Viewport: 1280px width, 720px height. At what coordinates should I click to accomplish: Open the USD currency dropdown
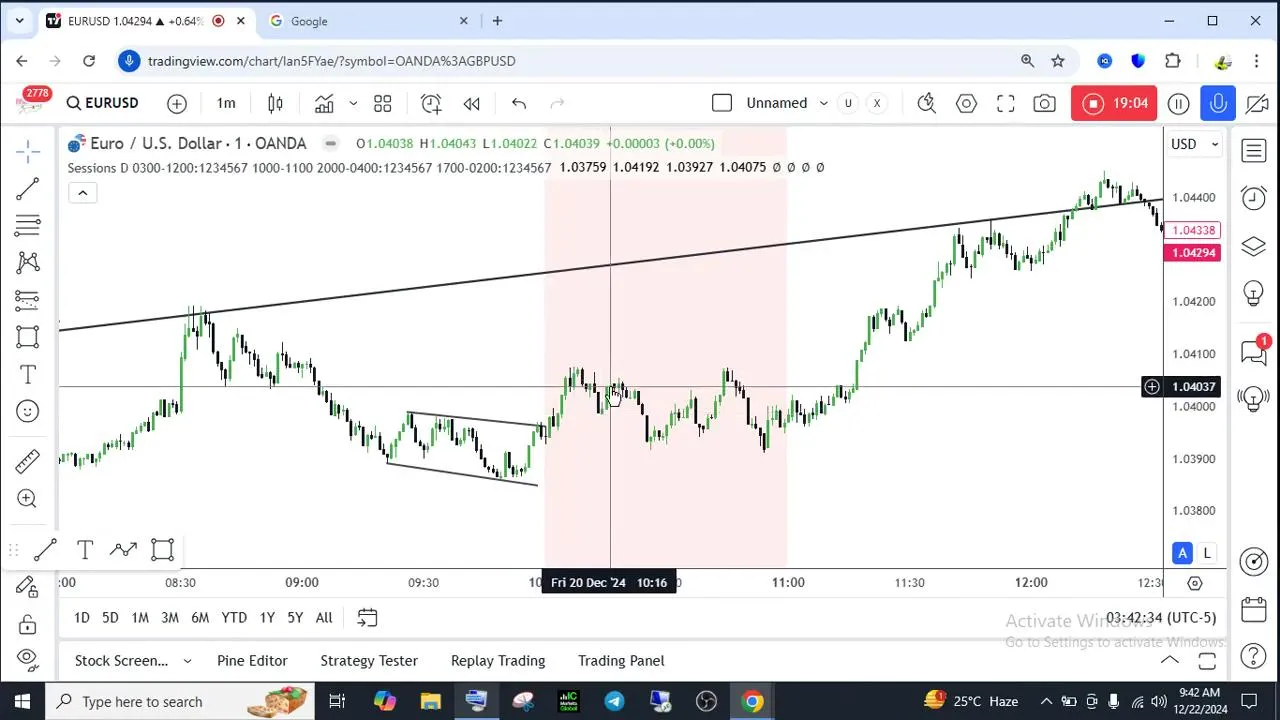(x=1195, y=144)
